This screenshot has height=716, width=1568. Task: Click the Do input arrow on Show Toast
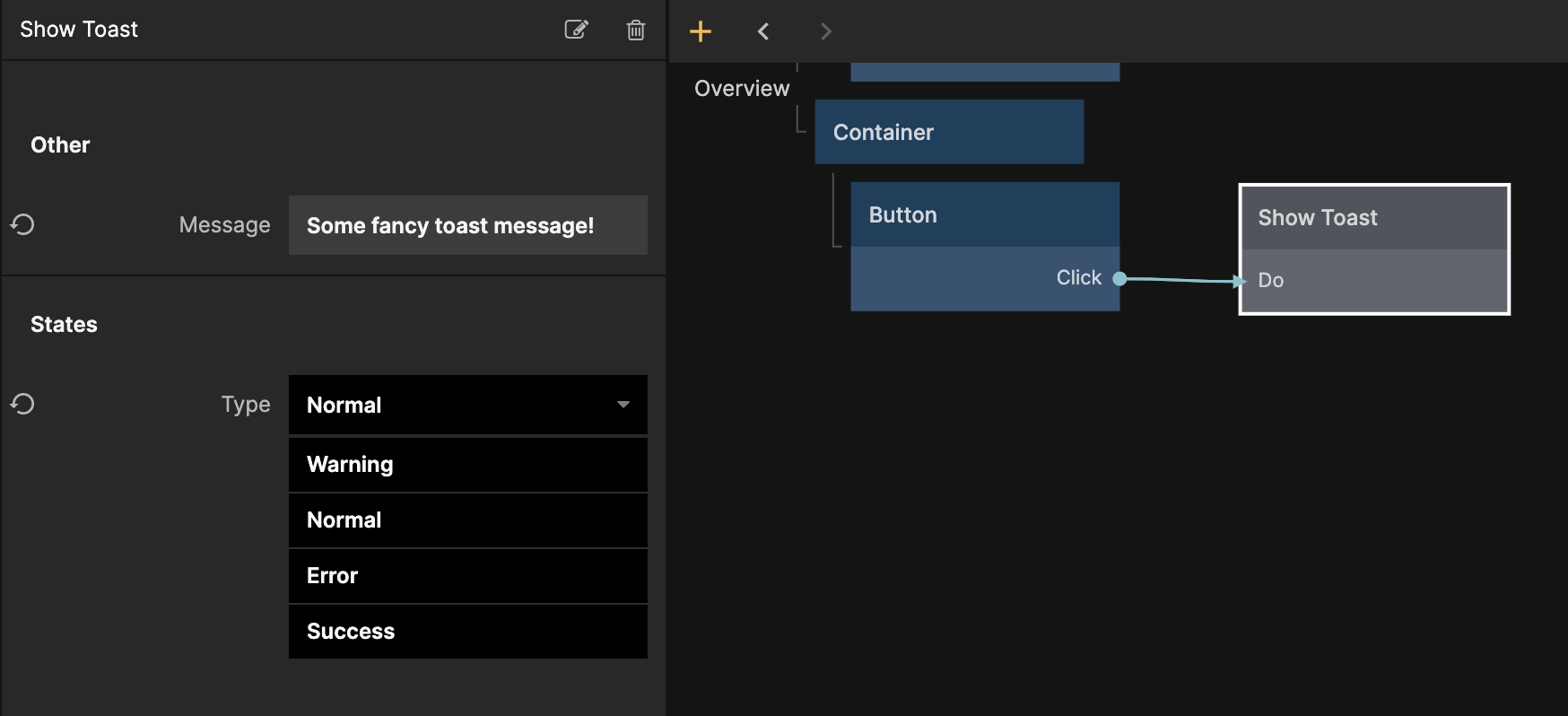point(1240,281)
